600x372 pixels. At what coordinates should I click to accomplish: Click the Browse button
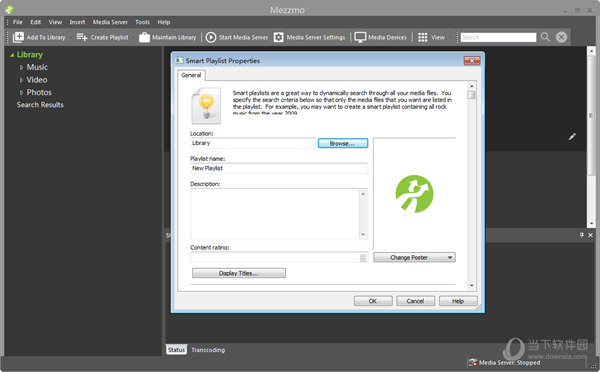click(x=343, y=143)
